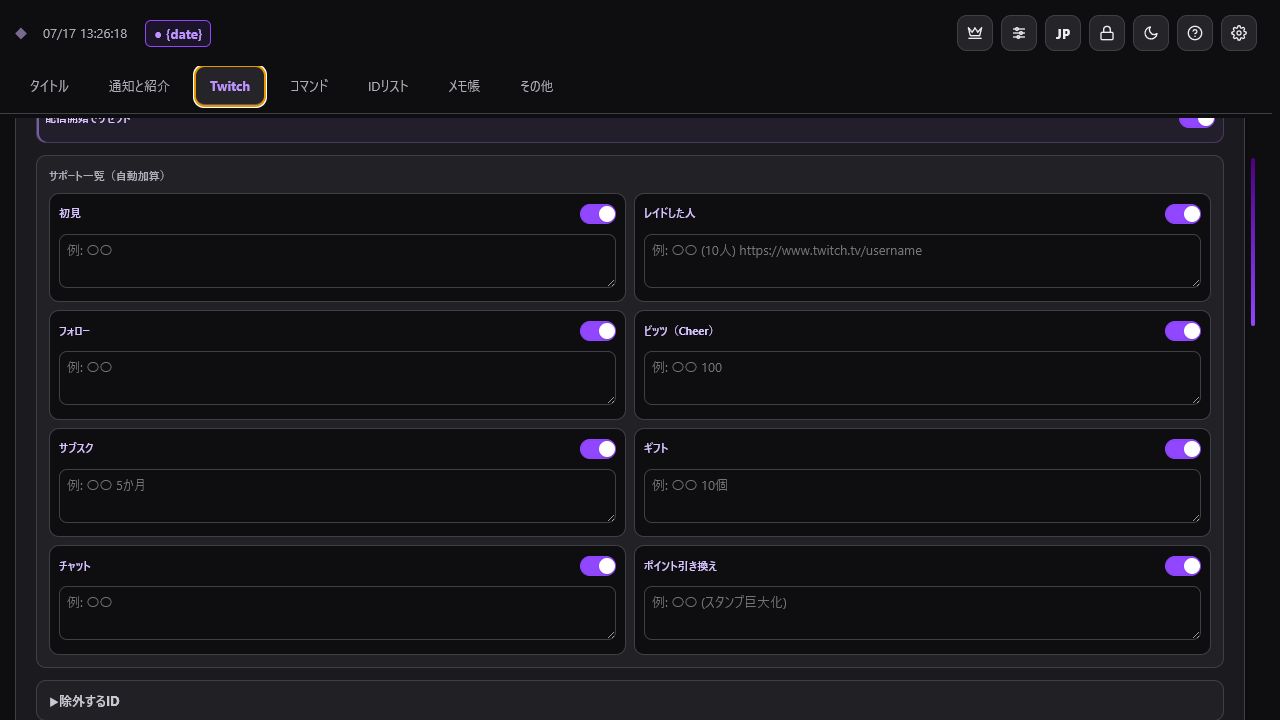This screenshot has width=1280, height=720.
Task: Select the Twitch tab
Action: (x=230, y=86)
